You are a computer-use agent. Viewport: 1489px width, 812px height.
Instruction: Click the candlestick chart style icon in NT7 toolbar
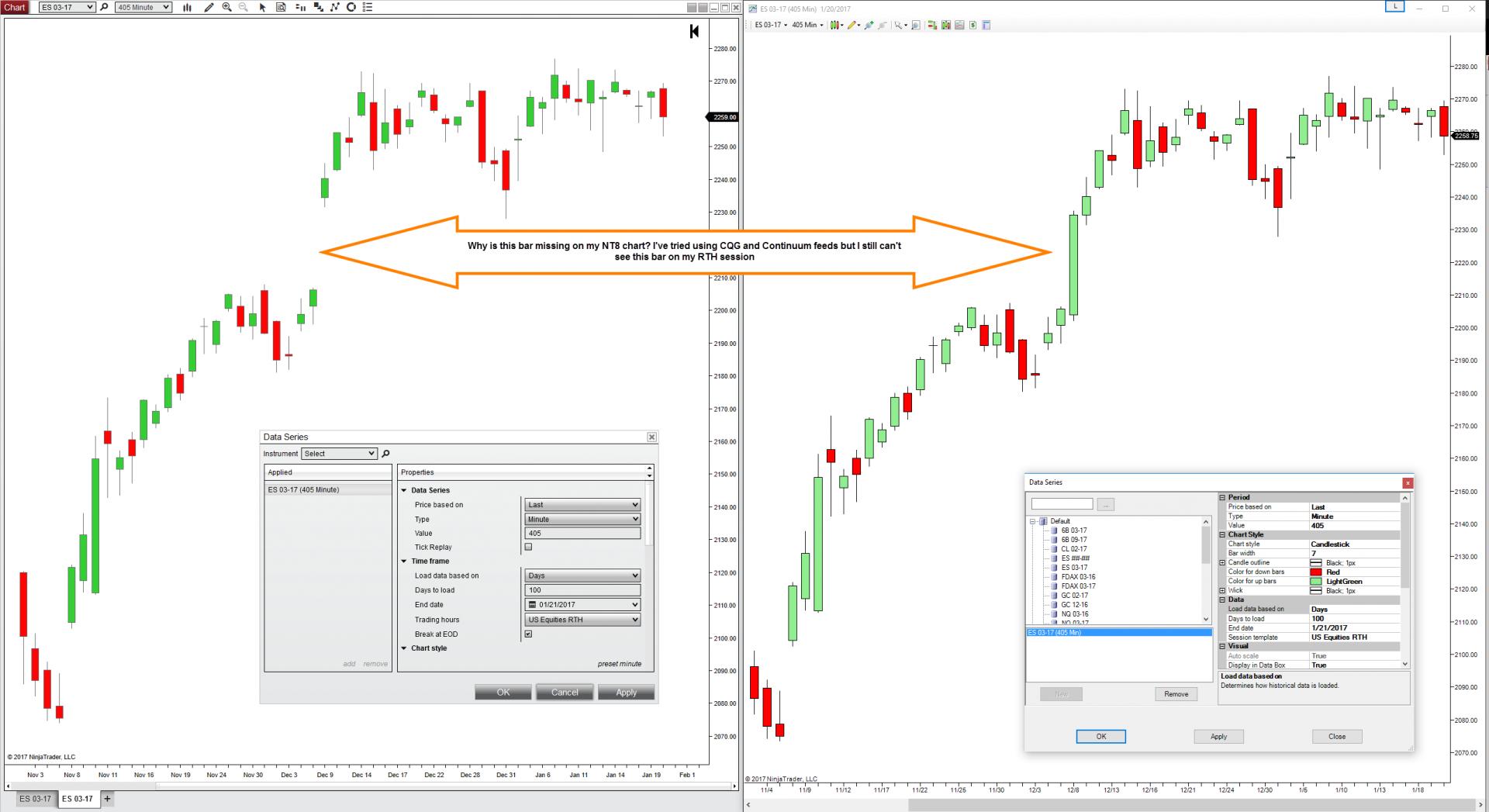click(x=834, y=25)
